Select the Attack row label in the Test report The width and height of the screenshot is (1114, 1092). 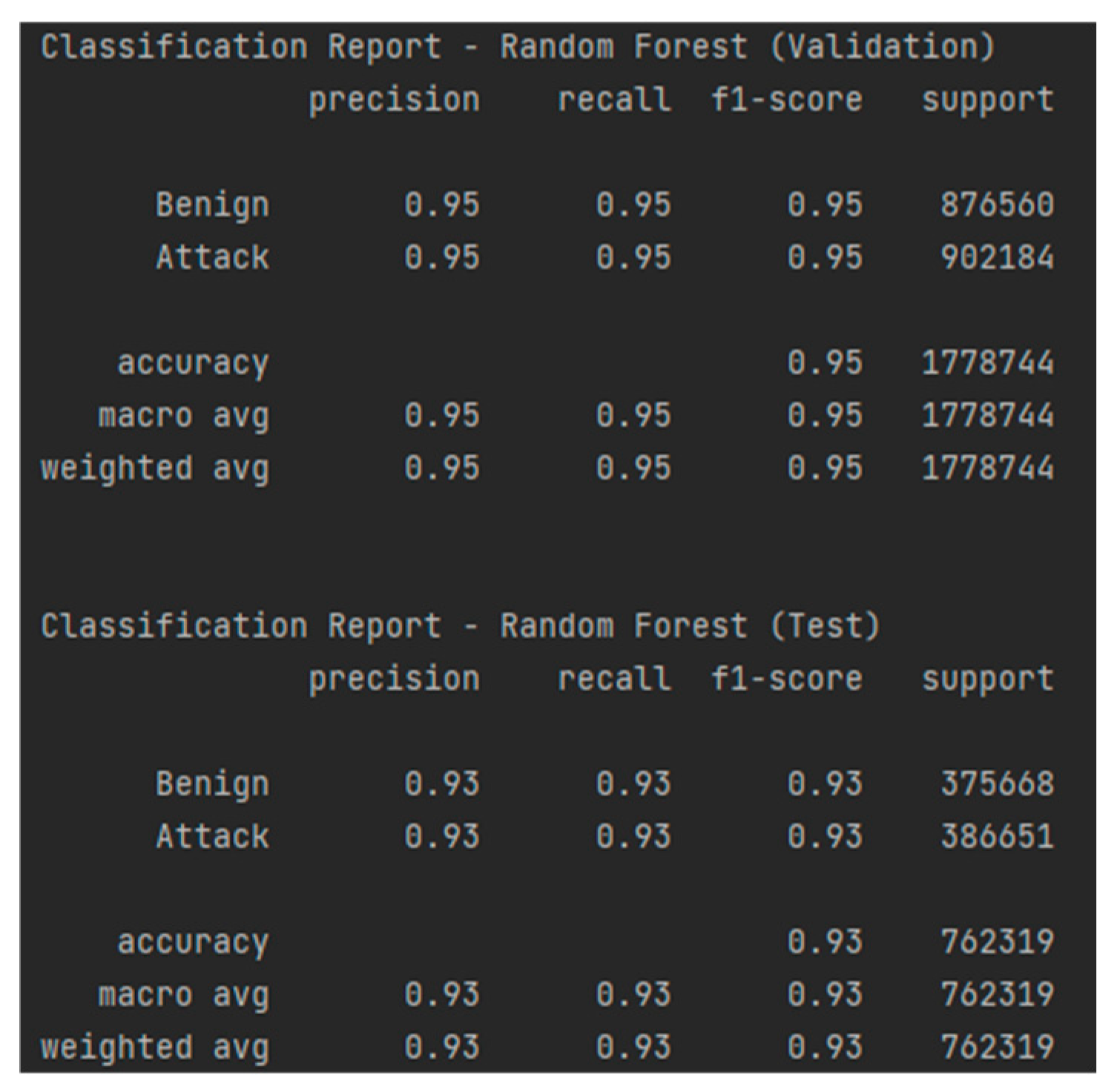[212, 837]
